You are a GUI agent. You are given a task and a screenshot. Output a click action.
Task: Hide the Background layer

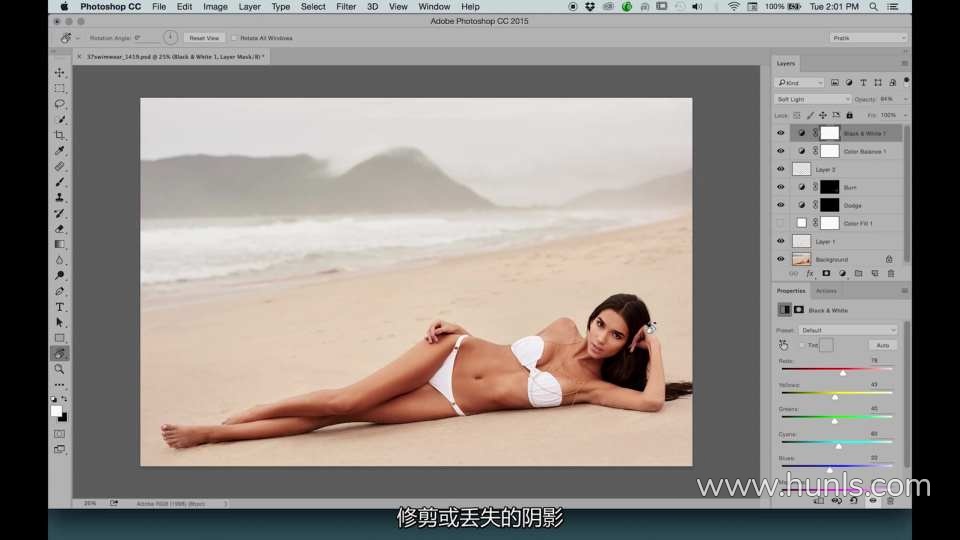pos(781,259)
